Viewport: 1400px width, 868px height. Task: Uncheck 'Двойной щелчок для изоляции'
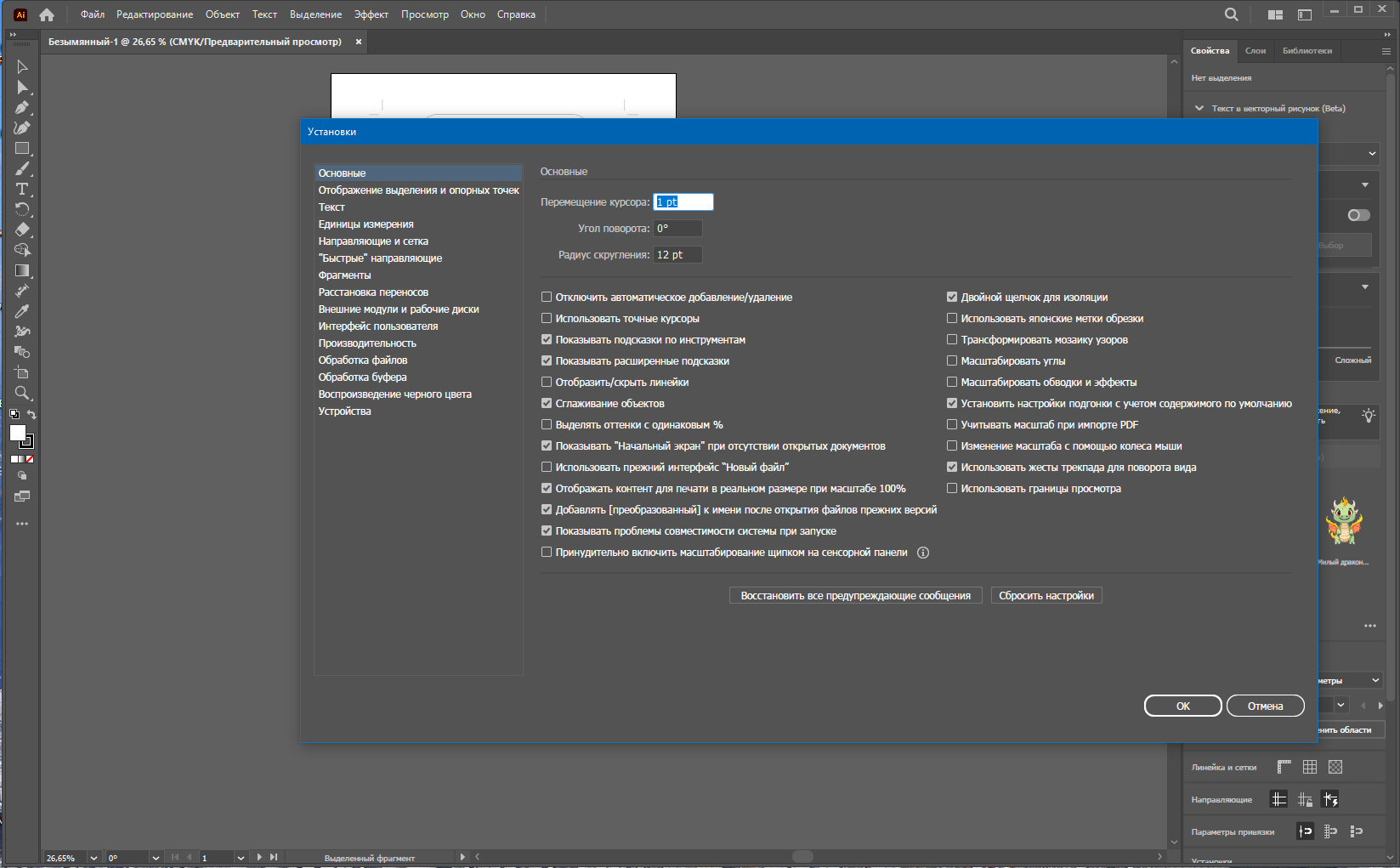(952, 298)
